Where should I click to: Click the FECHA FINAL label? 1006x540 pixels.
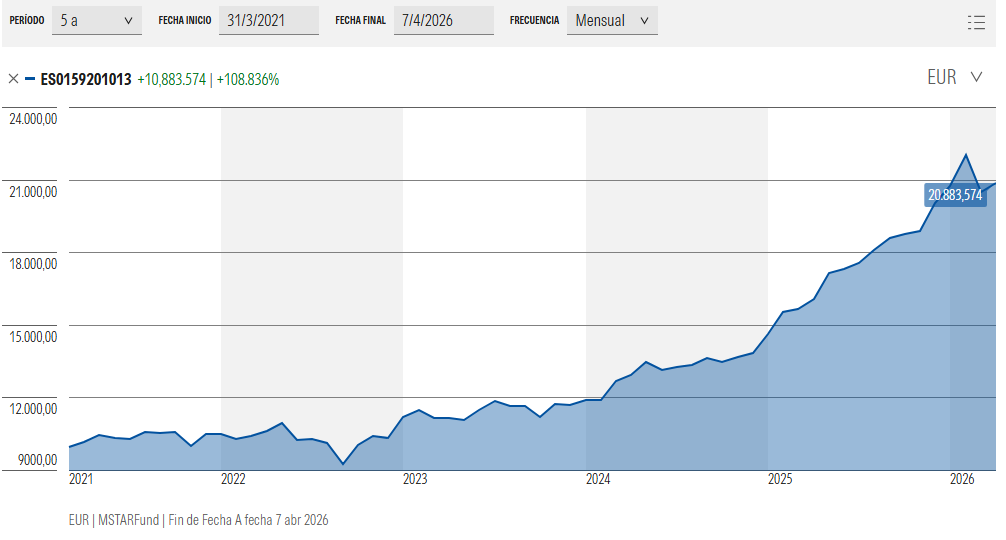361,21
